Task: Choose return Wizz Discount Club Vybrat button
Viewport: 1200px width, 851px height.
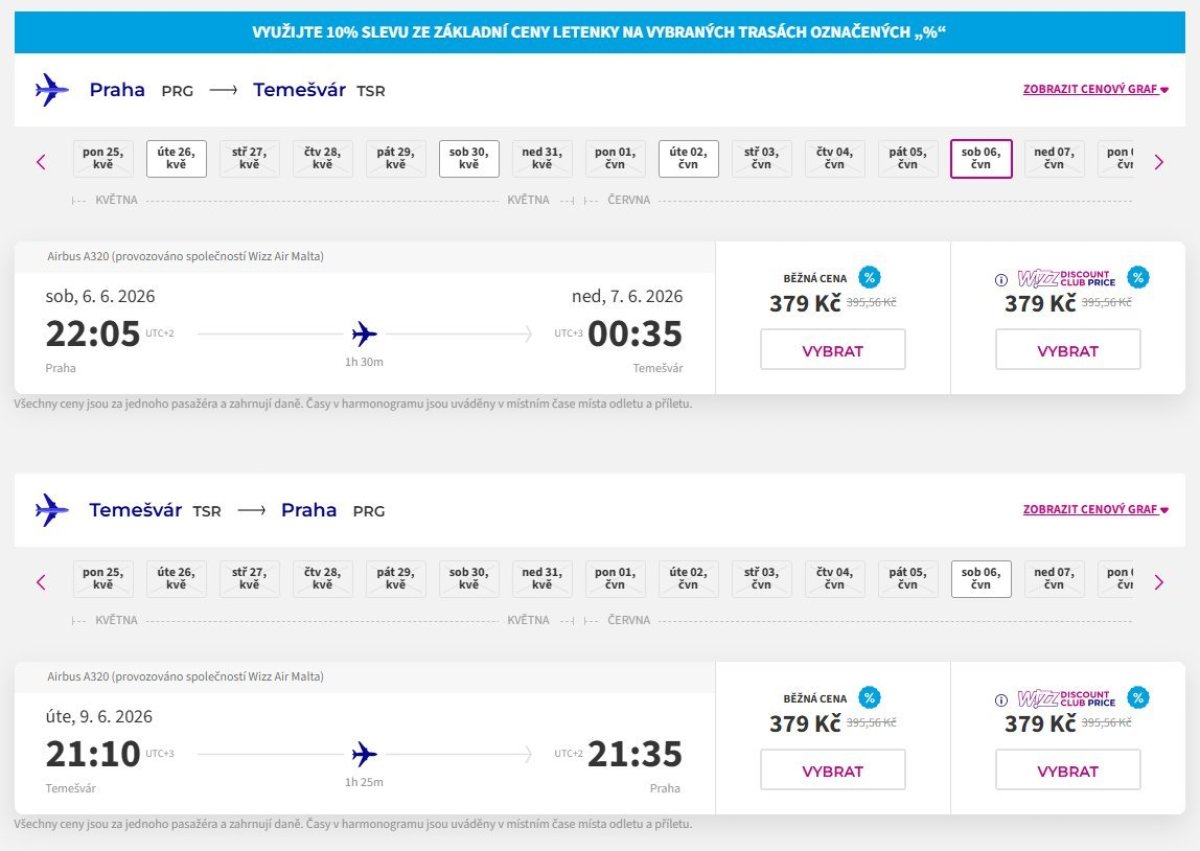Action: pyautogui.click(x=1068, y=770)
